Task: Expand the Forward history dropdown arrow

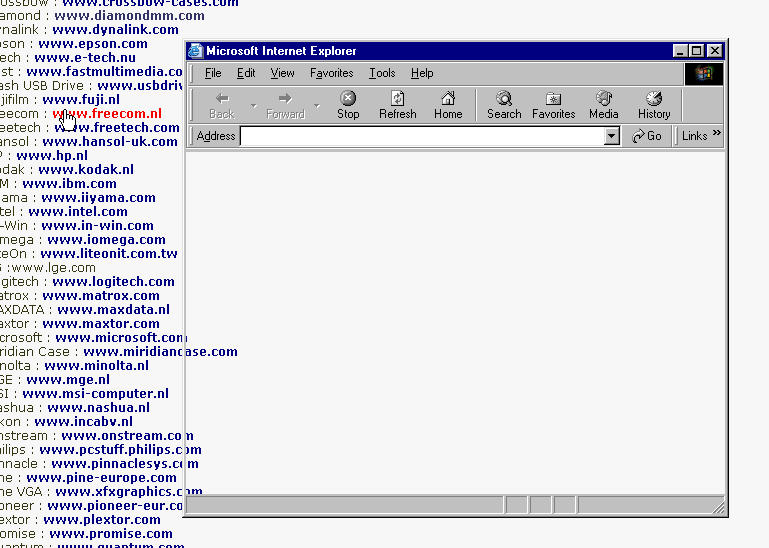Action: 317,105
